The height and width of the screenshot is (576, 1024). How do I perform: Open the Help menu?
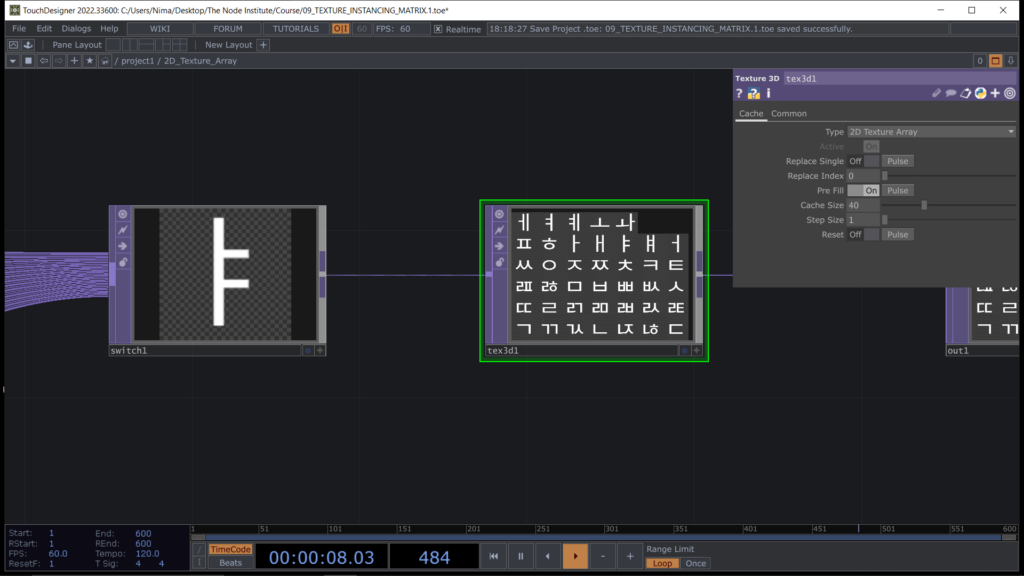tap(109, 29)
